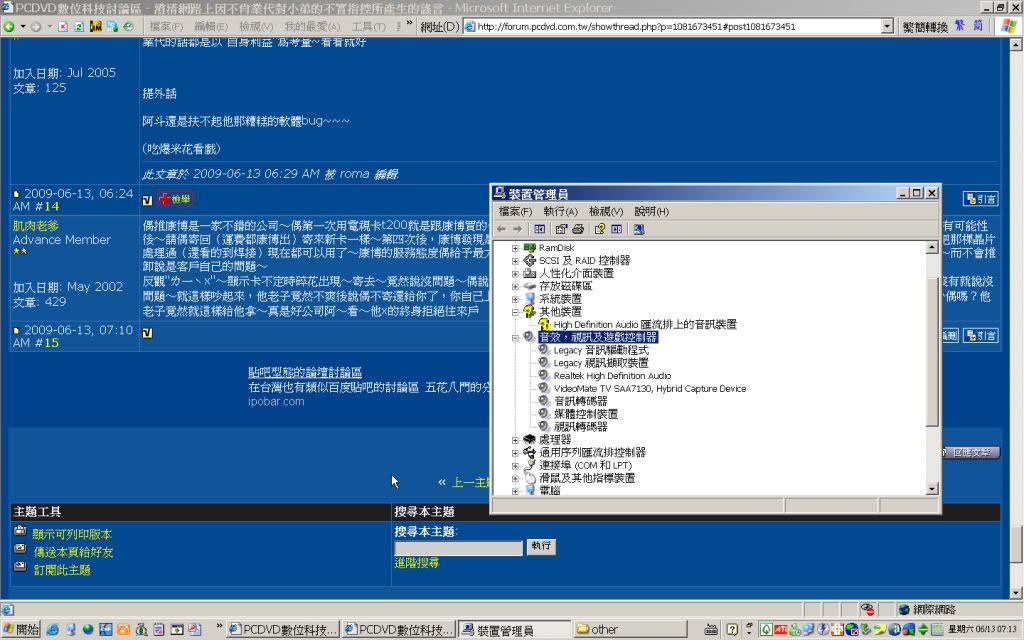
Task: Expand the RamDisk node
Action: pyautogui.click(x=515, y=248)
